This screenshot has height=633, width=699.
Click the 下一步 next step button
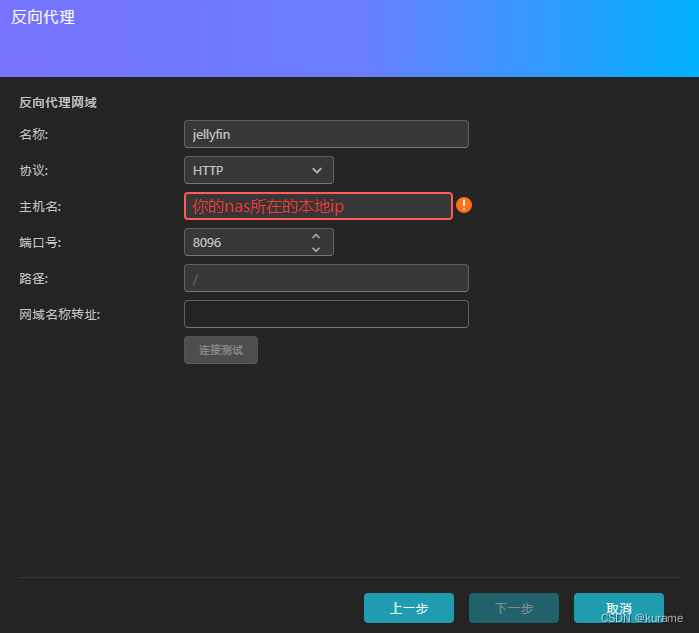pyautogui.click(x=514, y=608)
